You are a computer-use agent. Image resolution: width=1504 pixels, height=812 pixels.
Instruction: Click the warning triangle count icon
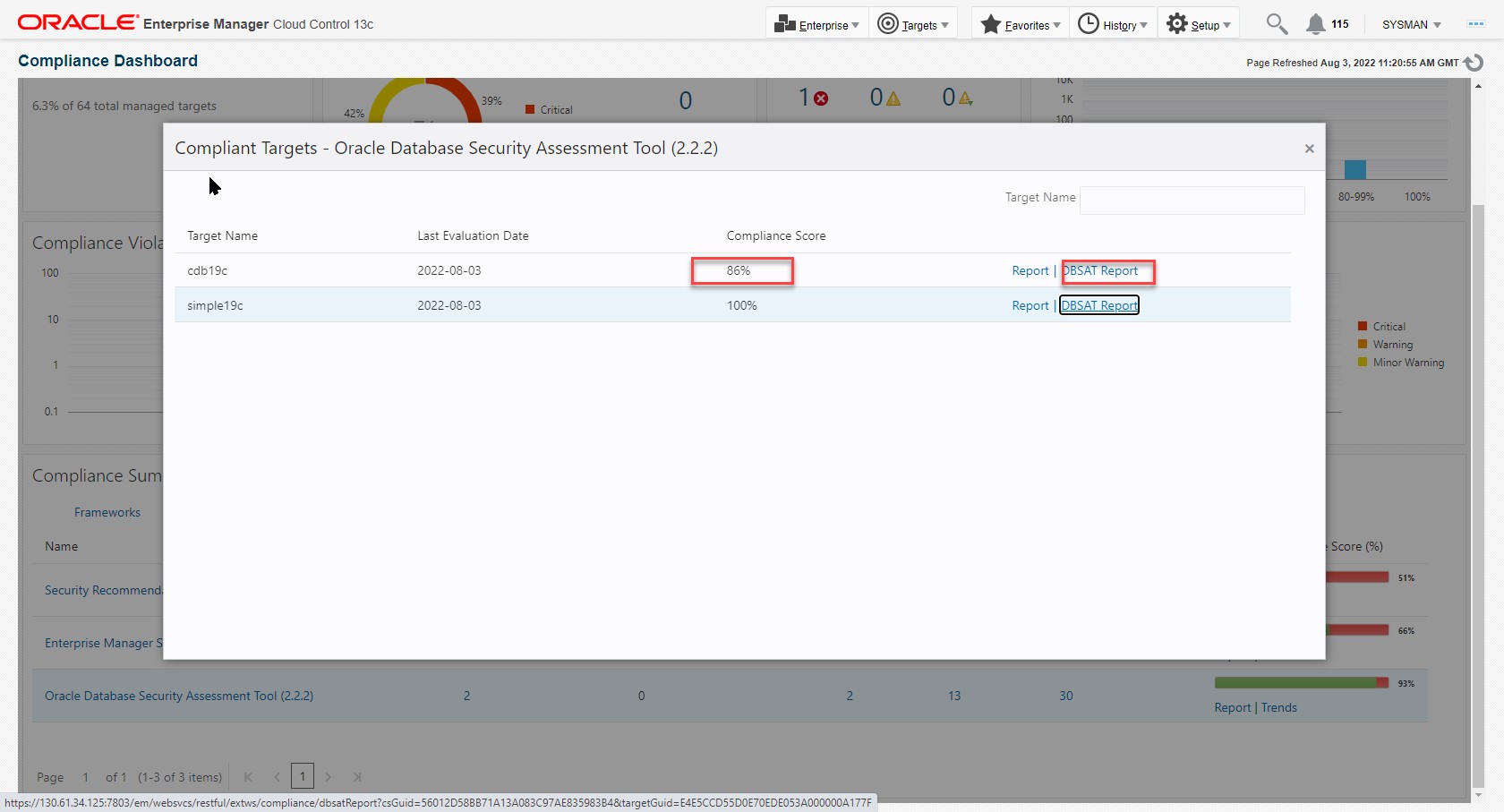(x=893, y=98)
